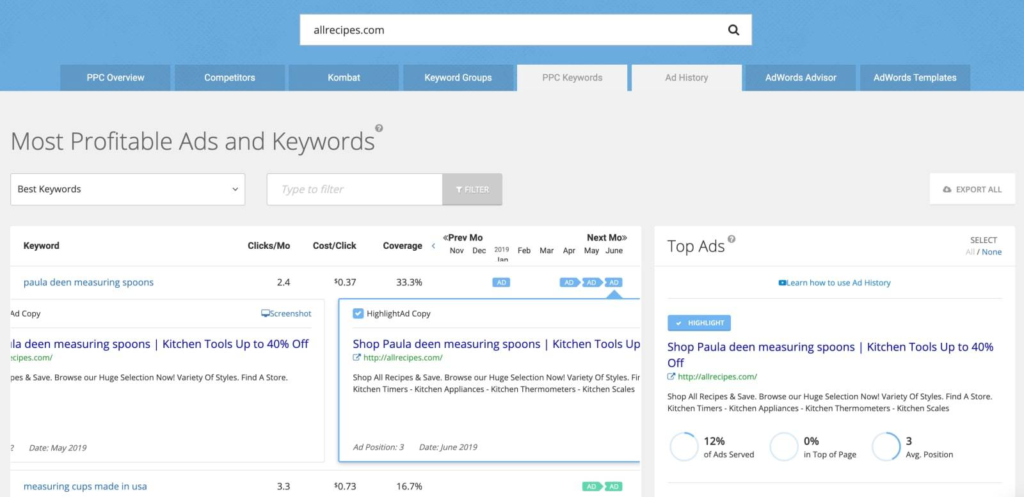Viewport: 1024px width, 497px height.
Task: Click the Top of Page percentage circle
Action: point(784,447)
